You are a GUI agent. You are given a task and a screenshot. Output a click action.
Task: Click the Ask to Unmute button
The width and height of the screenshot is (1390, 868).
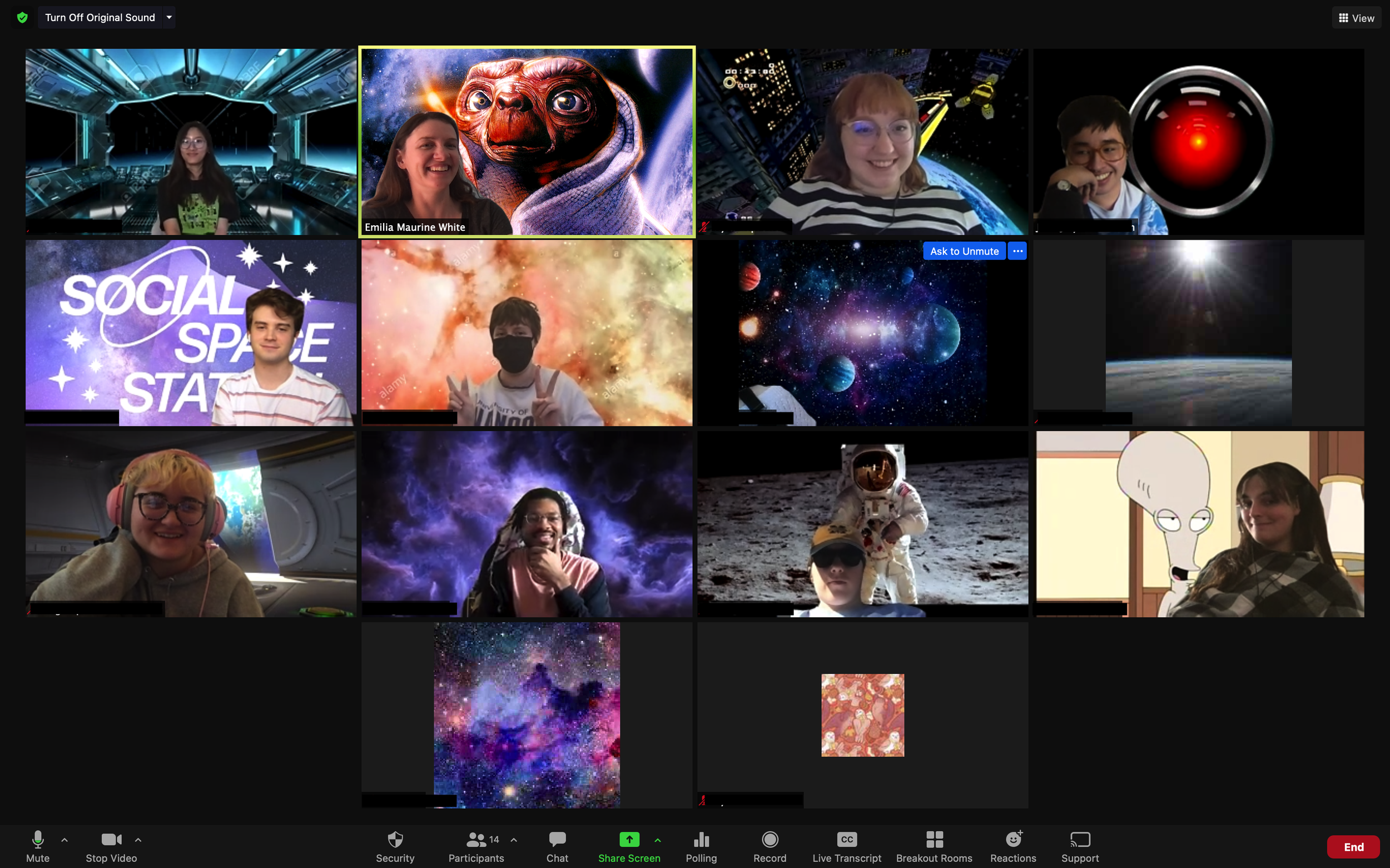click(x=964, y=251)
